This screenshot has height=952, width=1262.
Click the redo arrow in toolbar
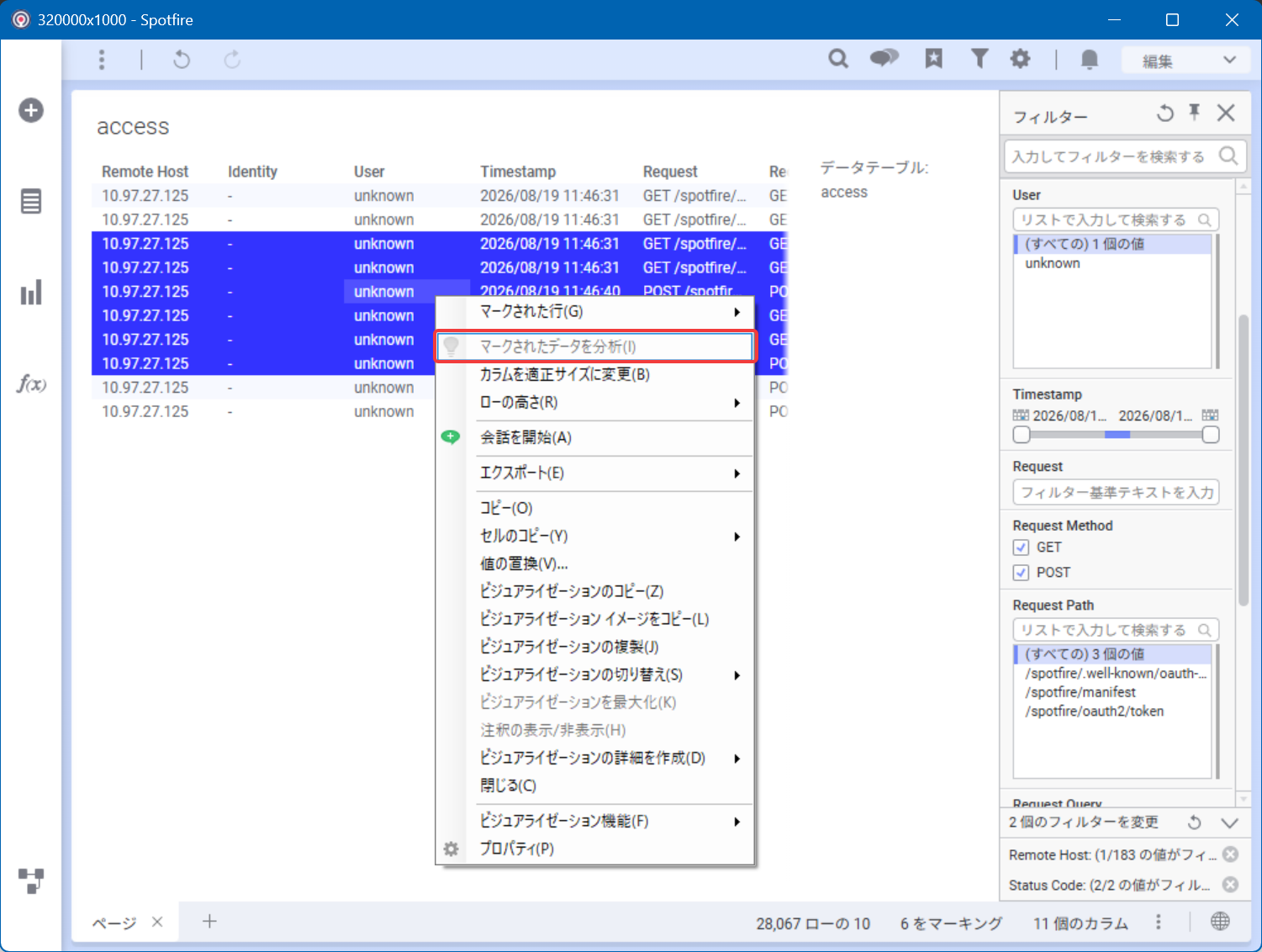click(232, 59)
